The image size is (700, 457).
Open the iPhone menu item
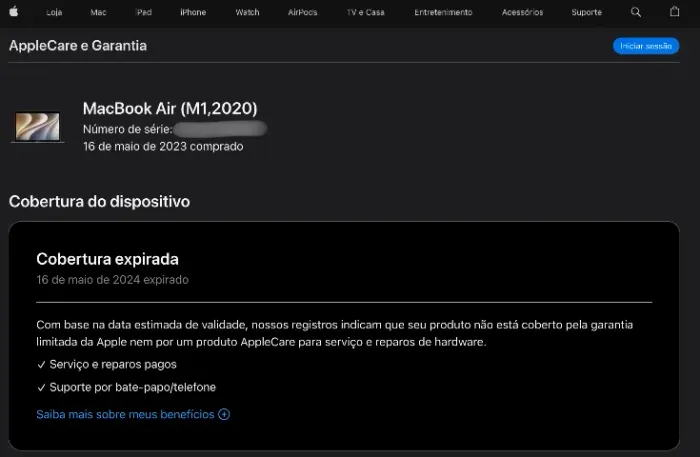click(x=193, y=12)
